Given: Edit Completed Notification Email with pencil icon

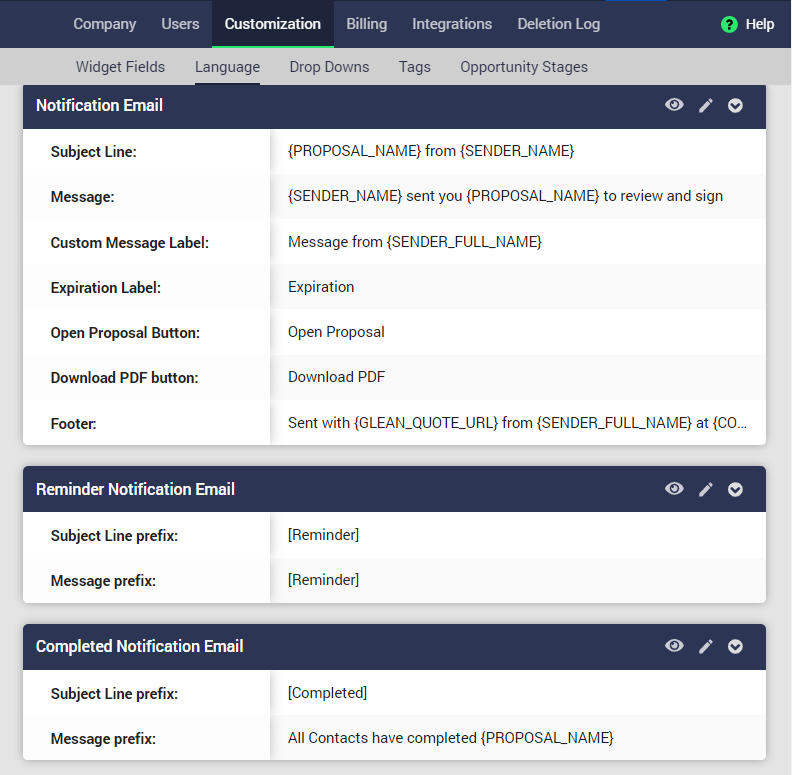Looking at the screenshot, I should click(x=706, y=646).
